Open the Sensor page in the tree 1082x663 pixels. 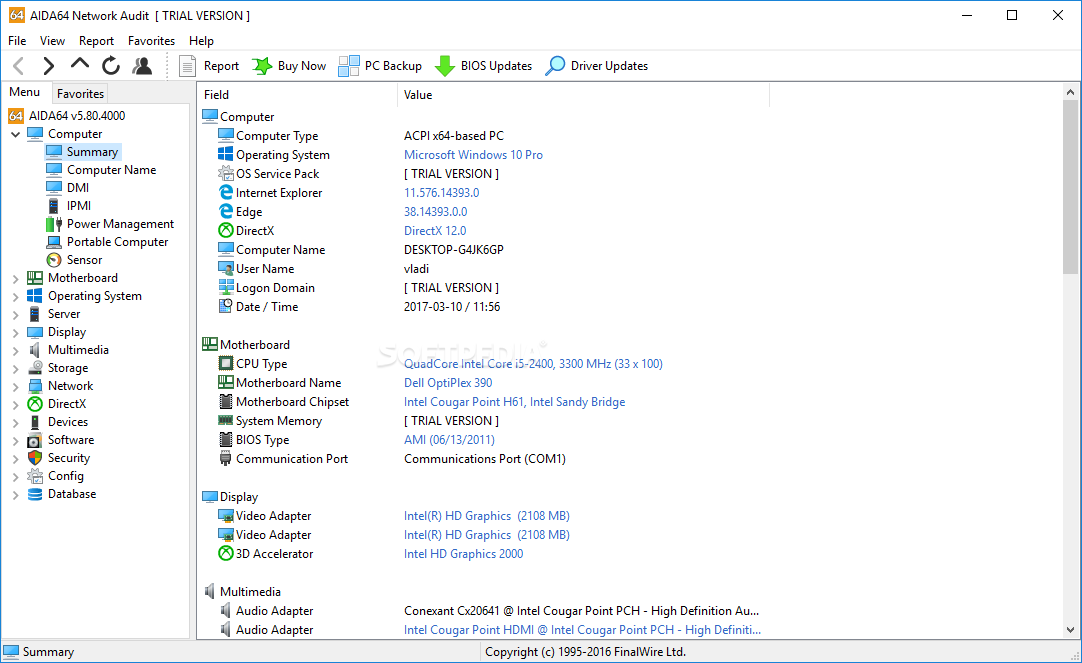click(84, 259)
